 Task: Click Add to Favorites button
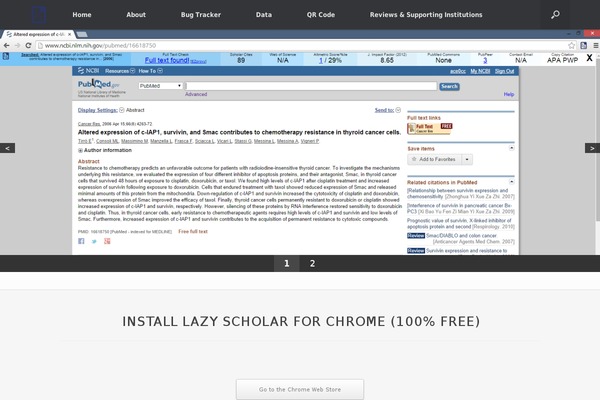point(434,159)
